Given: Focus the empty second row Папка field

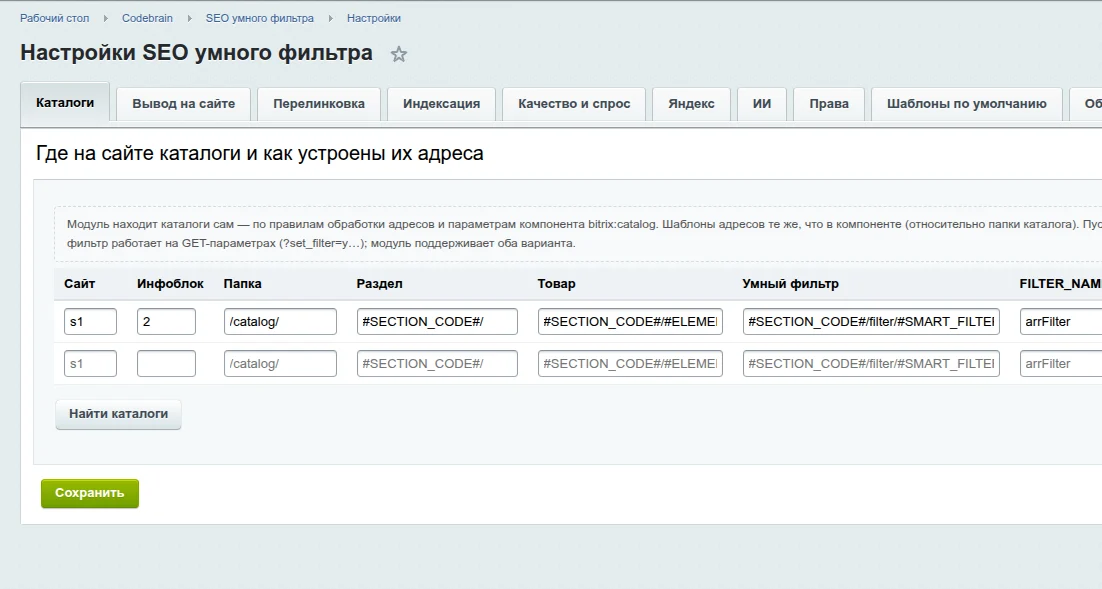Looking at the screenshot, I should [280, 363].
